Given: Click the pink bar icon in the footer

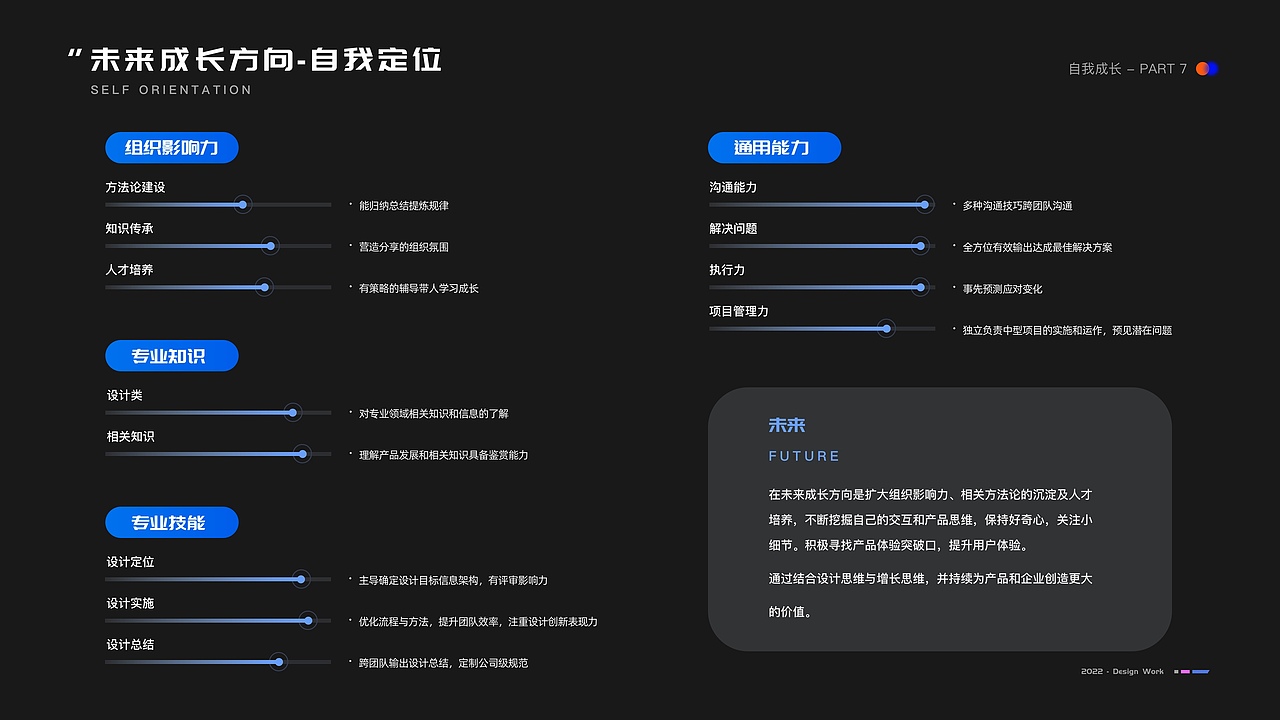Looking at the screenshot, I should [x=1185, y=671].
